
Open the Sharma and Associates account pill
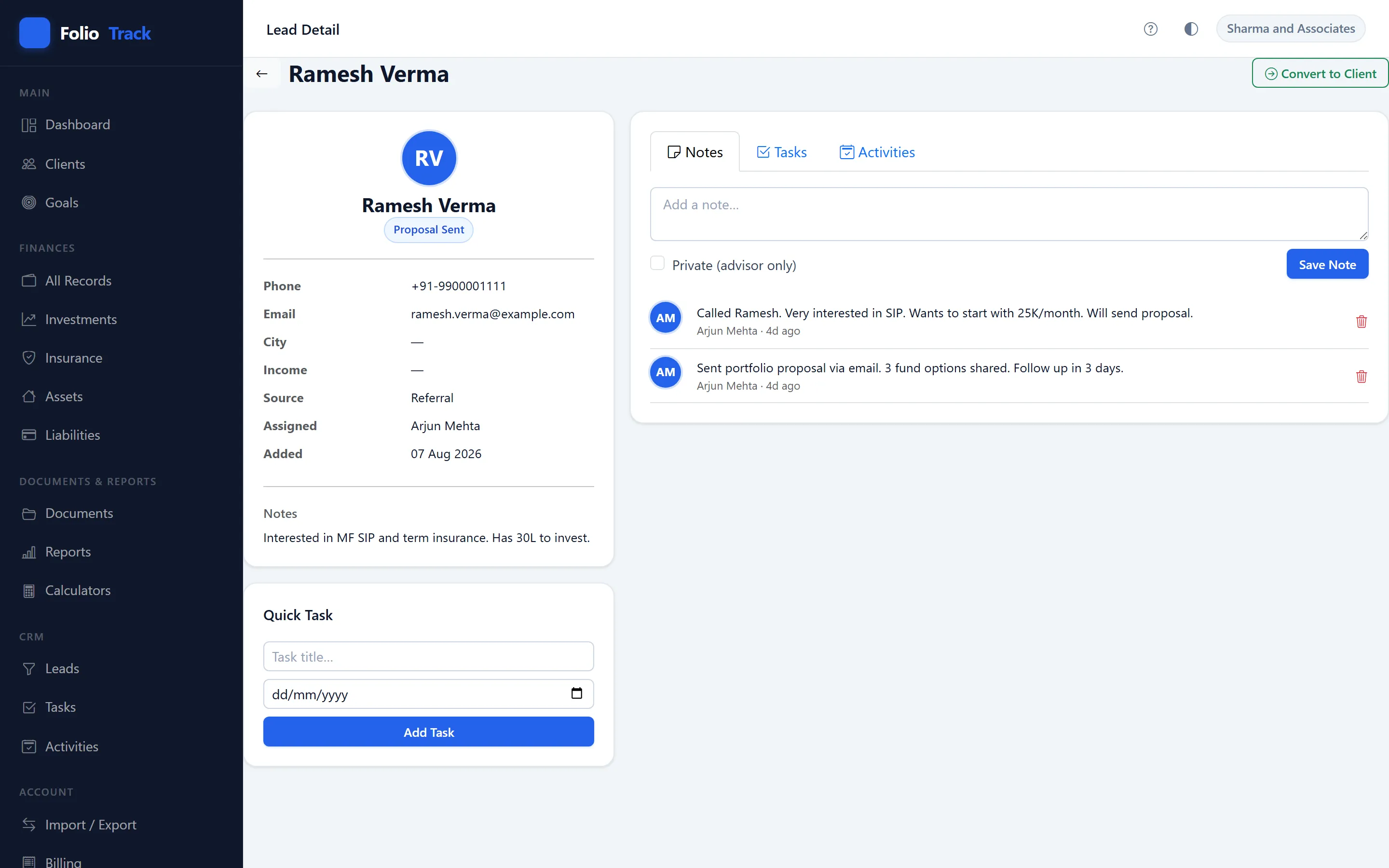point(1290,29)
